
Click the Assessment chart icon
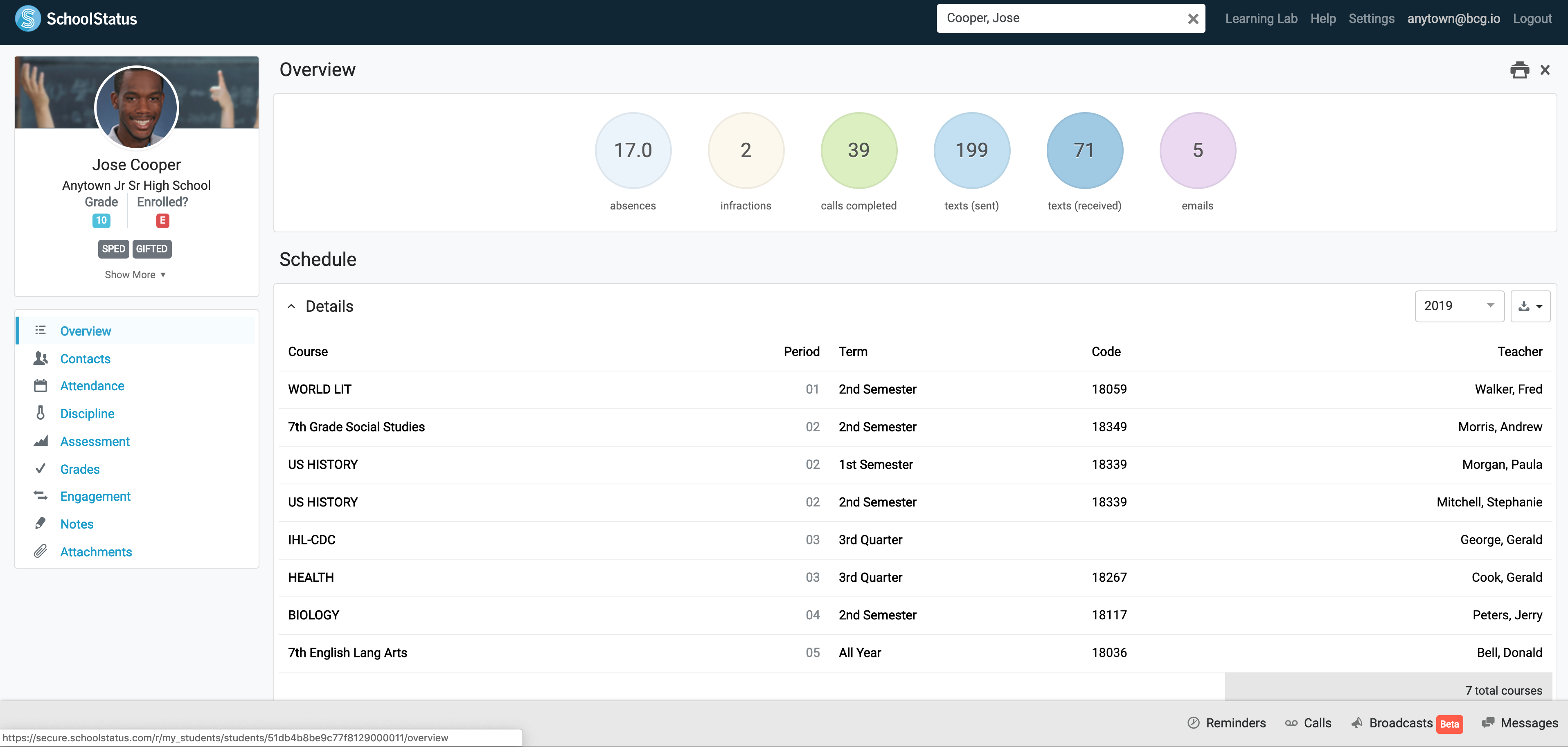[x=40, y=441]
